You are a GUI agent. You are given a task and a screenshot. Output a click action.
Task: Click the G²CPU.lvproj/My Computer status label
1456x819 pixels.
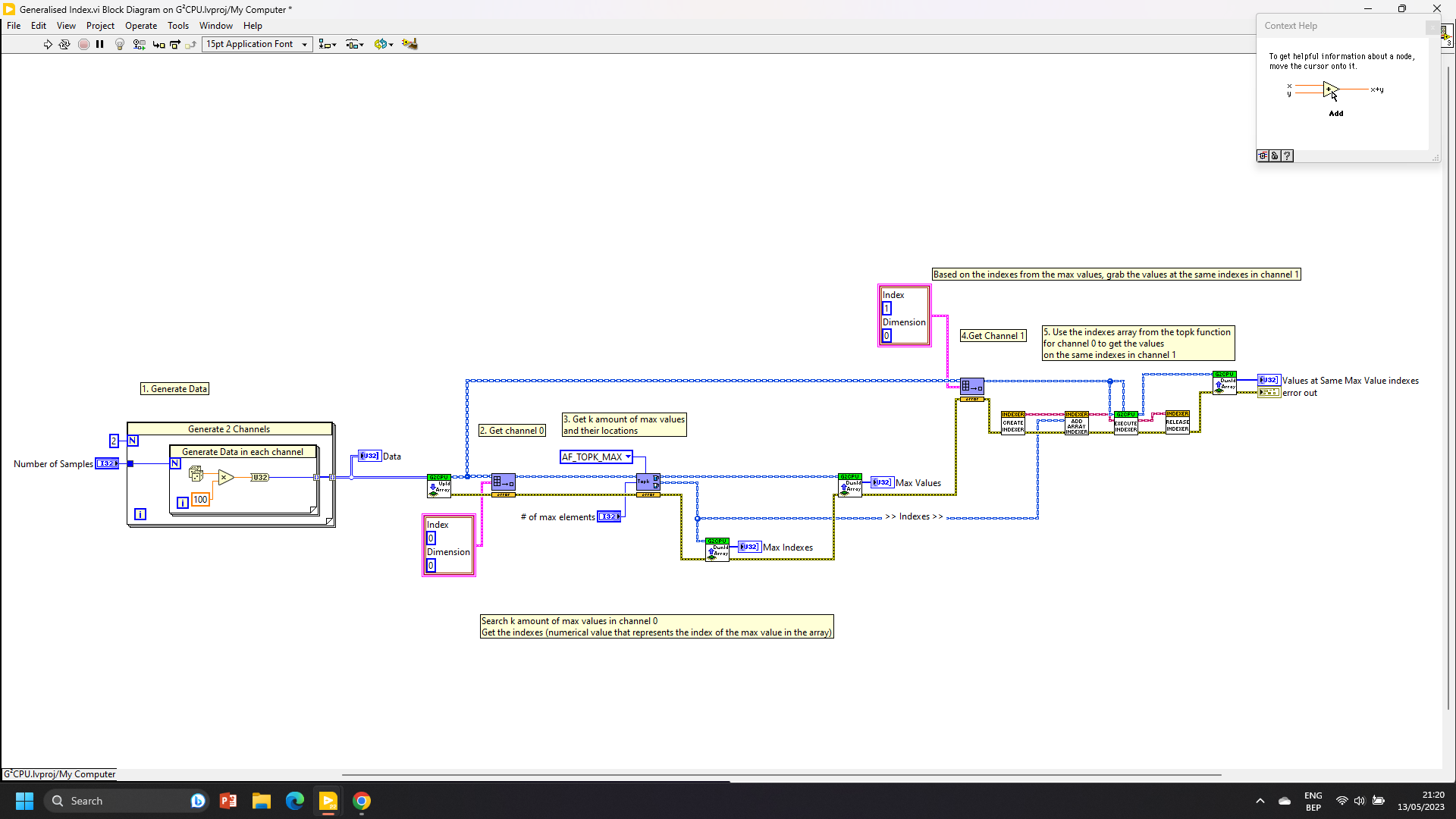click(x=59, y=774)
